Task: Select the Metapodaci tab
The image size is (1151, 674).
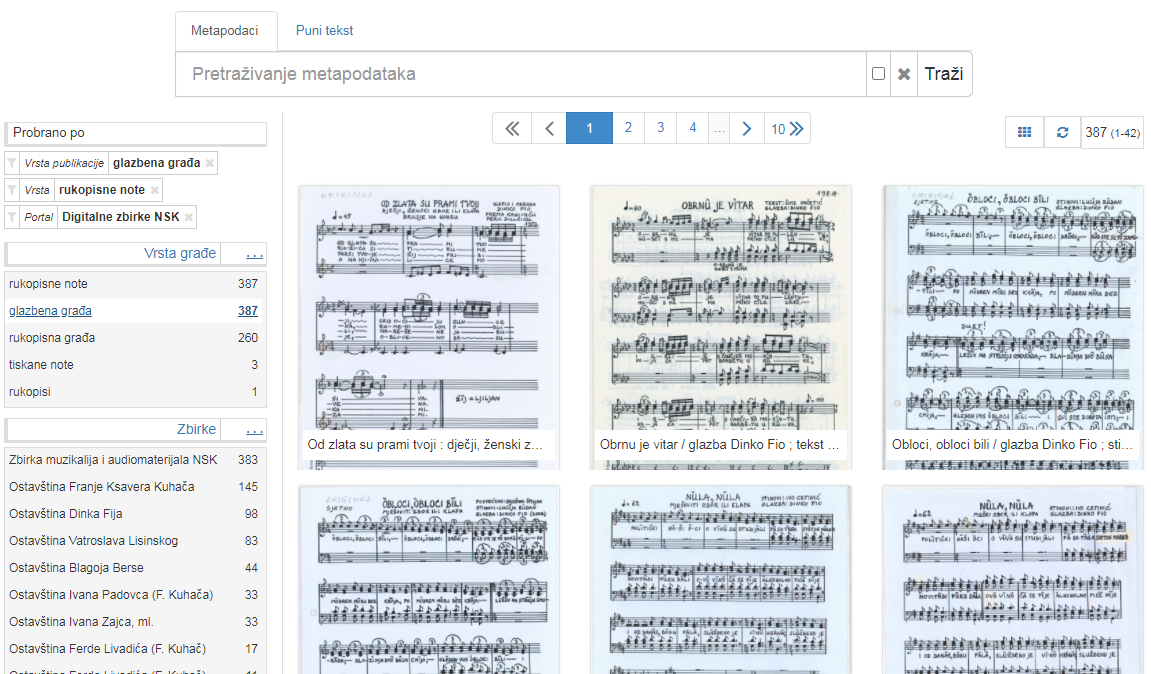Action: coord(225,31)
